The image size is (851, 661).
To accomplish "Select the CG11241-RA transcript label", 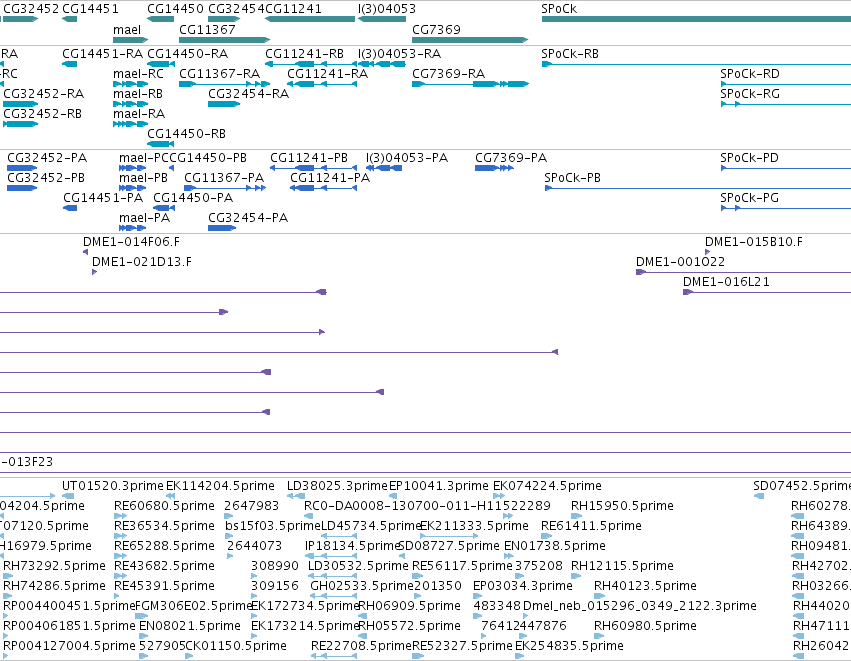I will (327, 74).
